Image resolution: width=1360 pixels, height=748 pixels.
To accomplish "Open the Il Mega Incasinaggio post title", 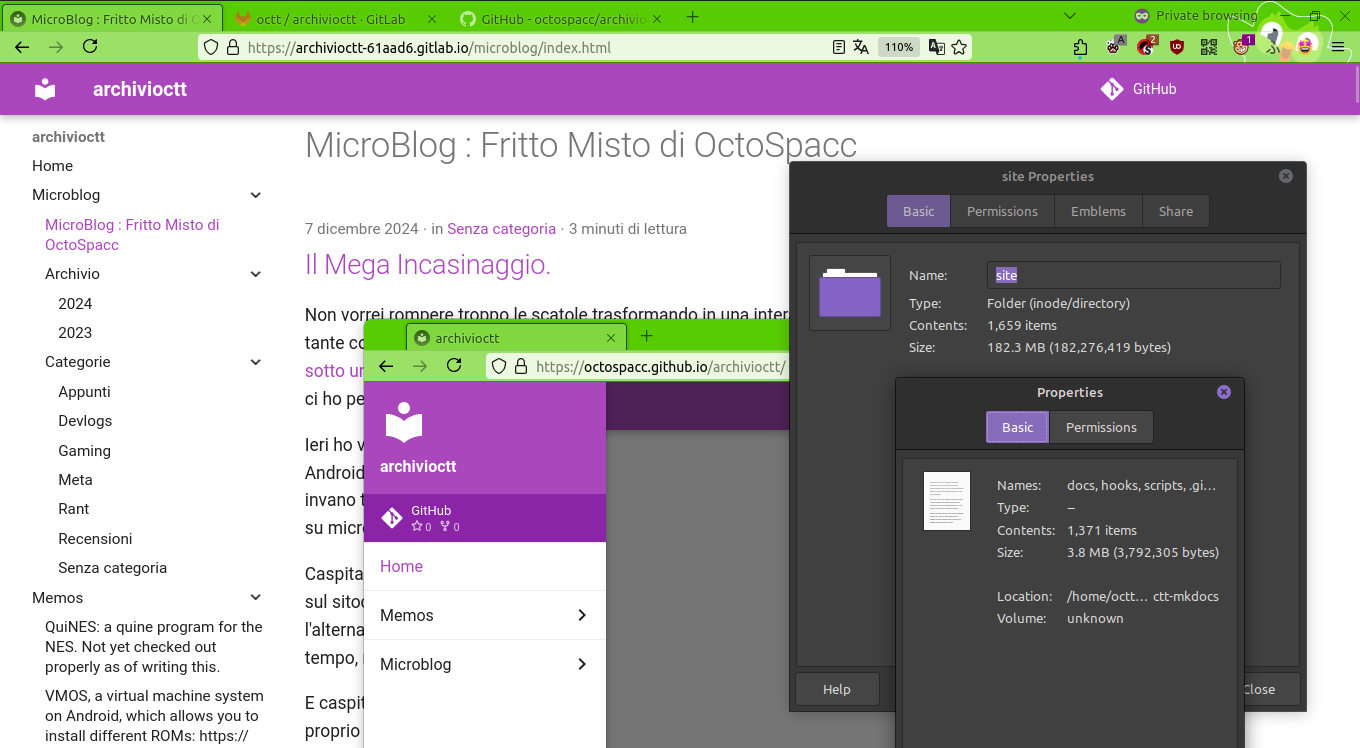I will click(x=428, y=265).
